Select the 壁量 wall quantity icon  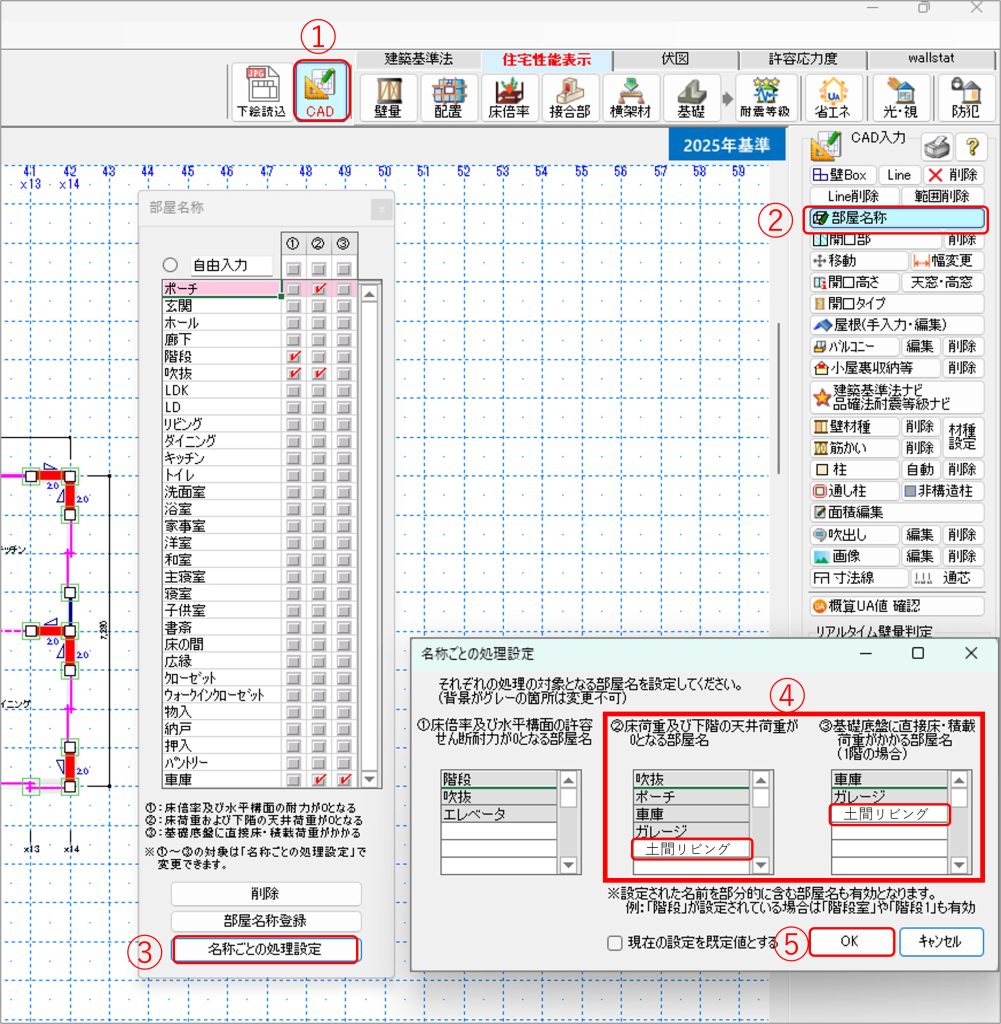(x=388, y=98)
